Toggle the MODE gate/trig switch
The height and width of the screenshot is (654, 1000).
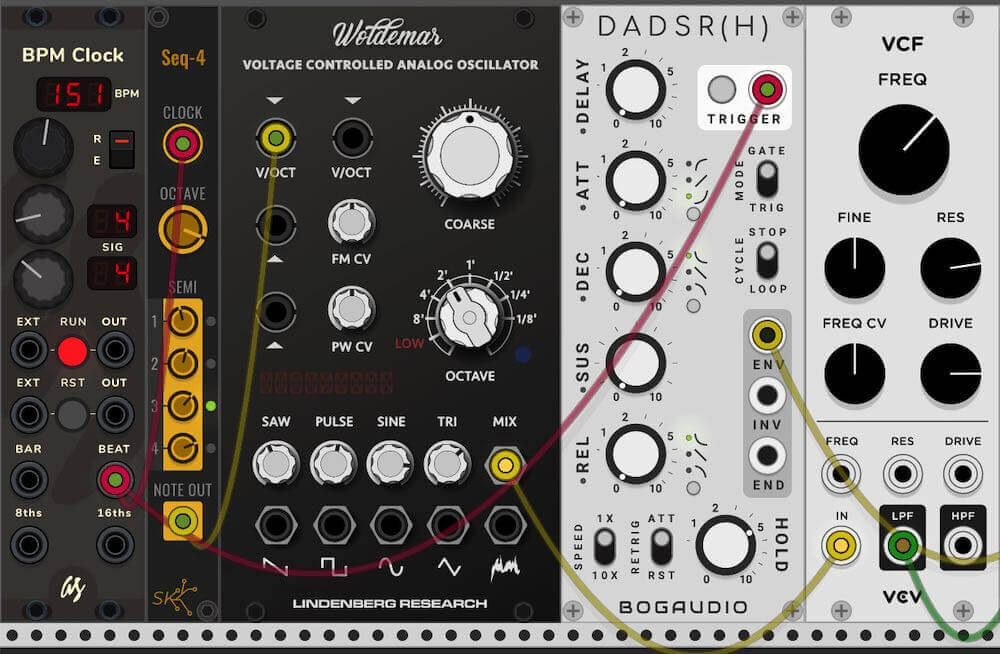[767, 179]
